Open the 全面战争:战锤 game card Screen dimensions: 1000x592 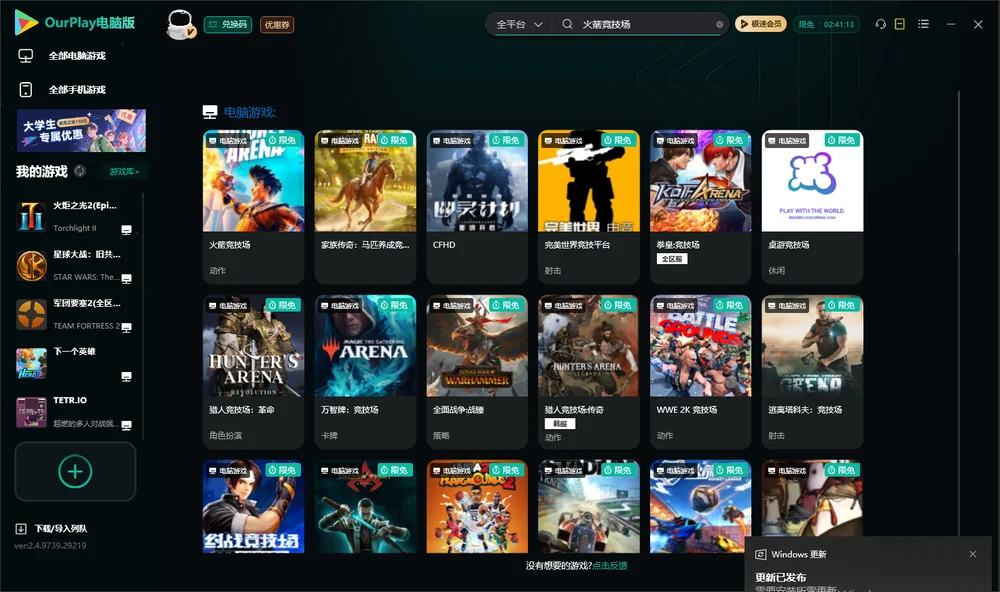tap(477, 372)
